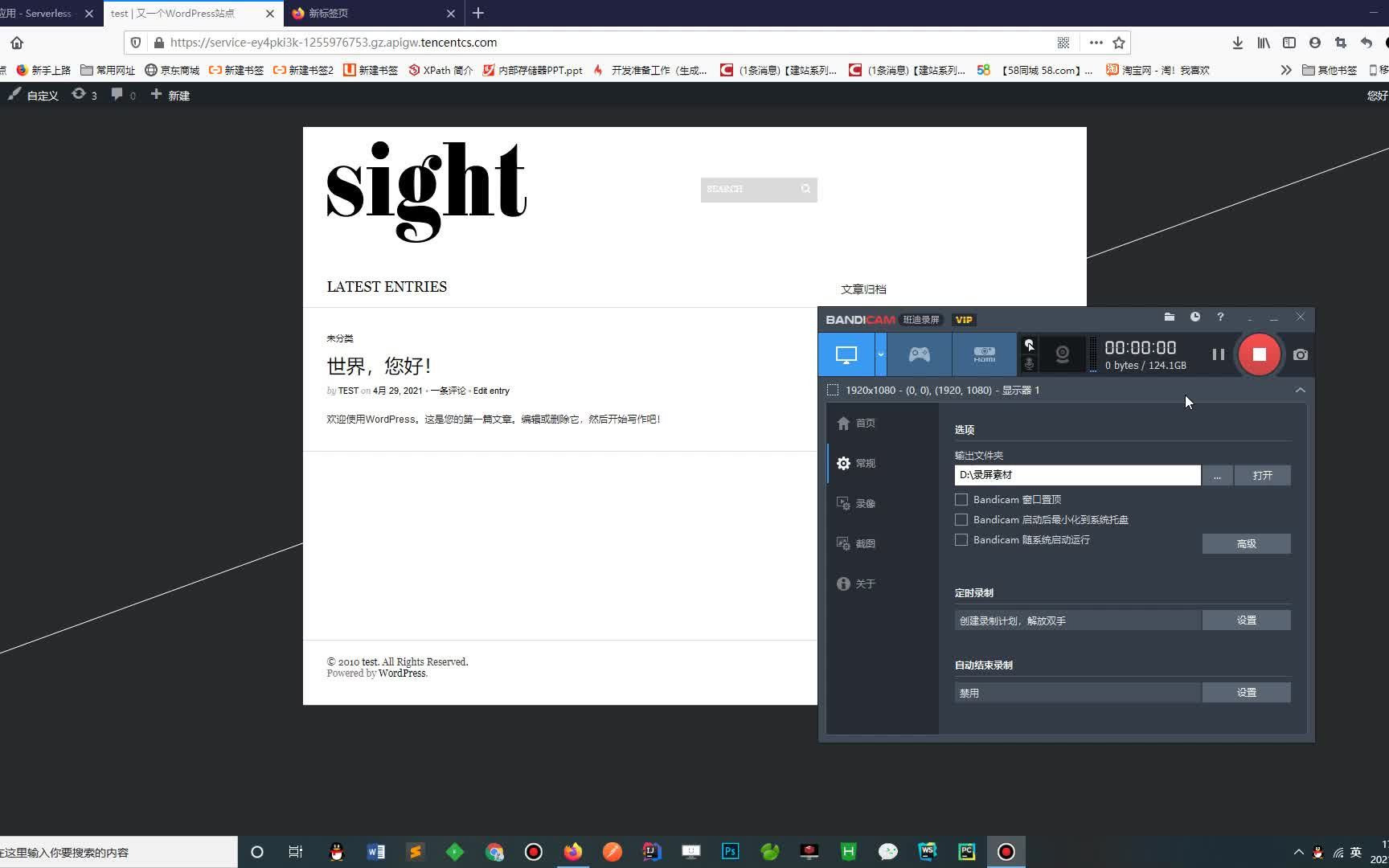Image resolution: width=1389 pixels, height=868 pixels.
Task: Pause the Bandicam recording
Action: pos(1219,354)
